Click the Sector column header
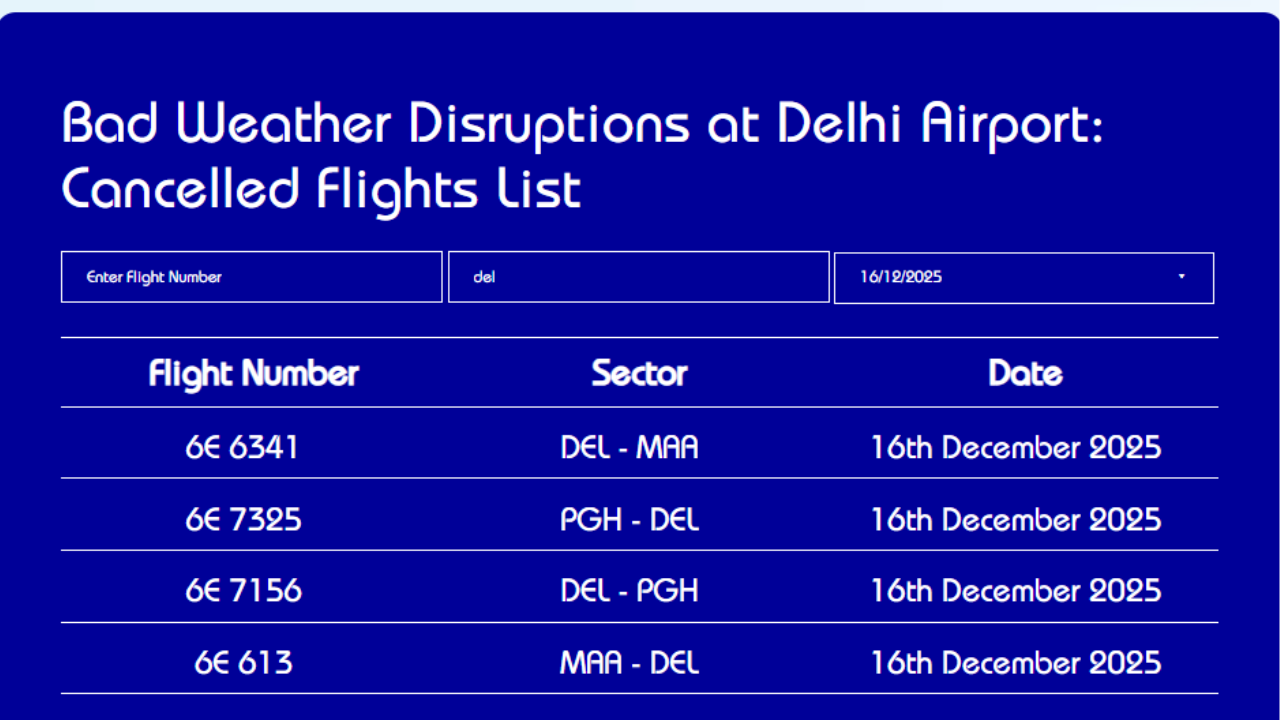Screen dimensions: 1280x720 point(640,373)
